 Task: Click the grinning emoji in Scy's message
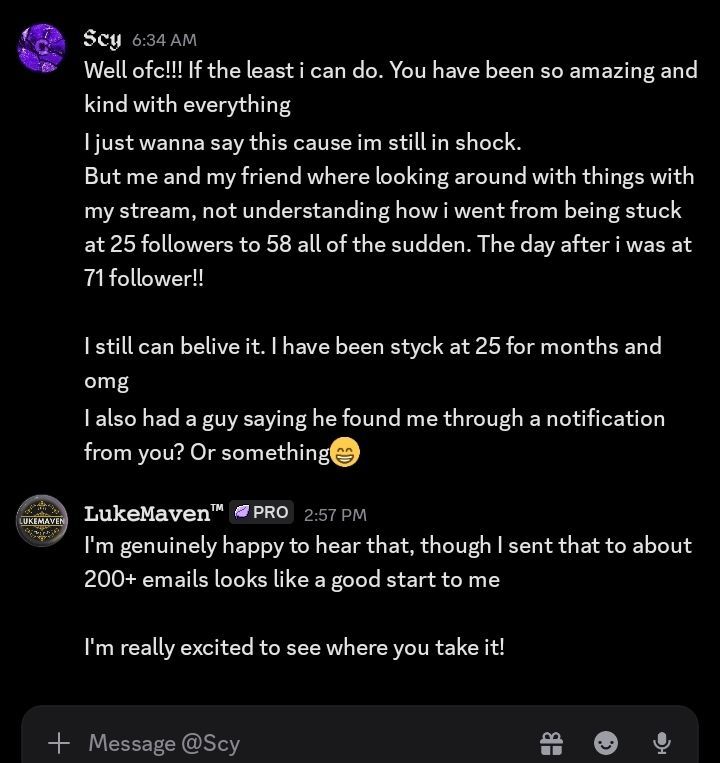click(345, 452)
